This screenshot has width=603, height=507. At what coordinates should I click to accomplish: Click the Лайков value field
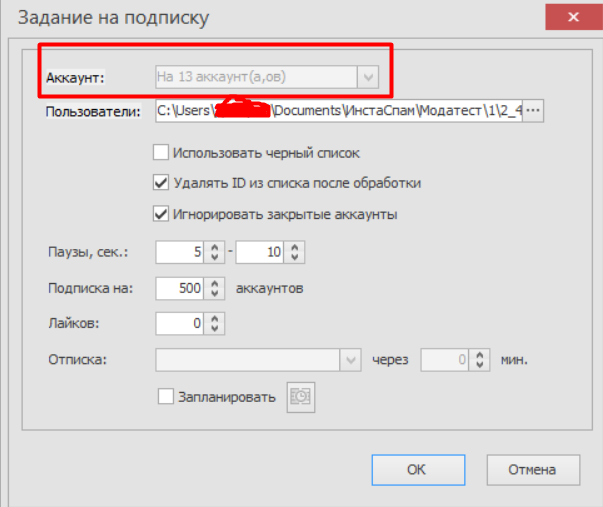pyautogui.click(x=180, y=324)
